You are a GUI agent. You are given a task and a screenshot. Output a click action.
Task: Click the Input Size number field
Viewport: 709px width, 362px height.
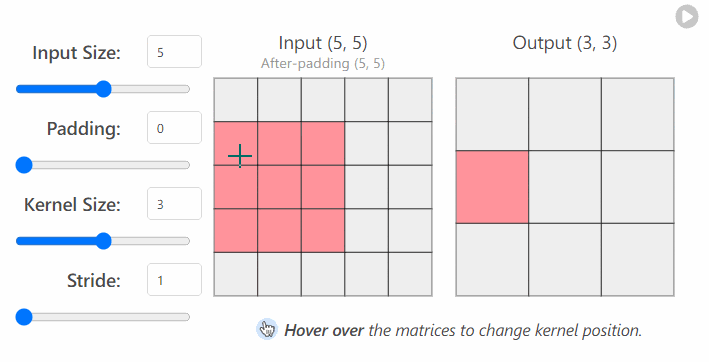pos(174,52)
